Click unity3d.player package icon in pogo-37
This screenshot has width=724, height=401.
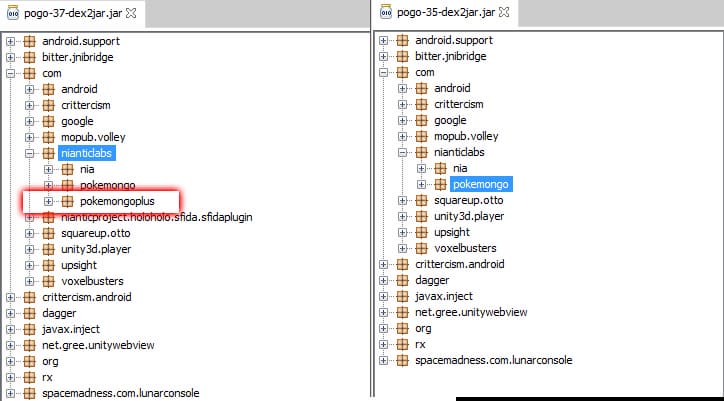tap(48, 249)
